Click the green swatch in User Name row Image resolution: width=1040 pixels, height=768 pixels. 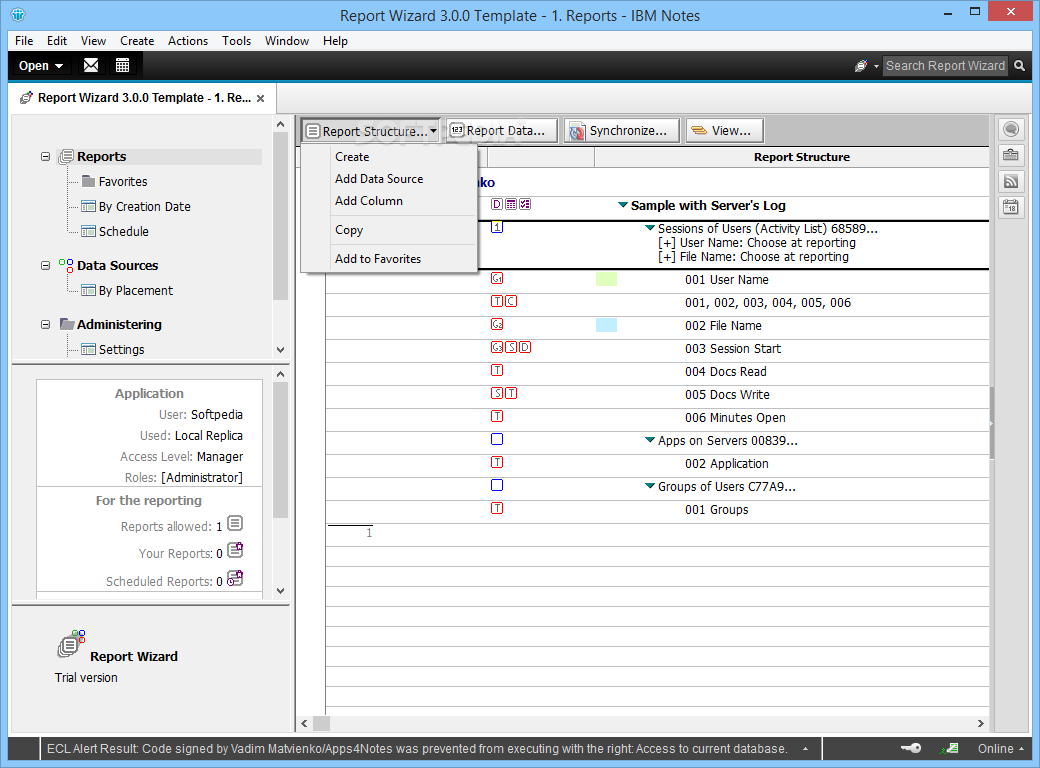pyautogui.click(x=606, y=279)
